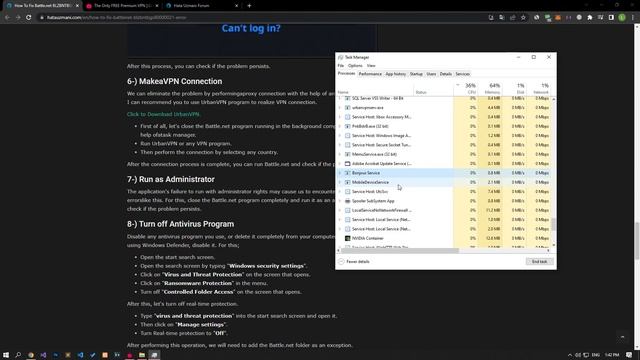Select the Bonjour Service process
The image size is (640, 360).
pos(444,173)
